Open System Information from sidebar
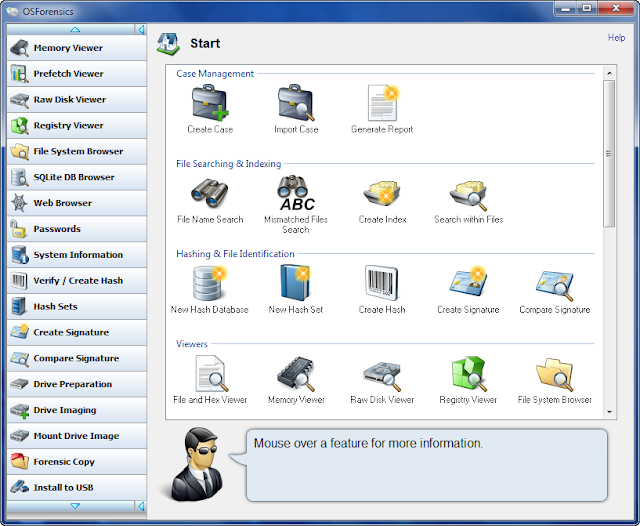Screen dimensions: 640x526 [77, 254]
